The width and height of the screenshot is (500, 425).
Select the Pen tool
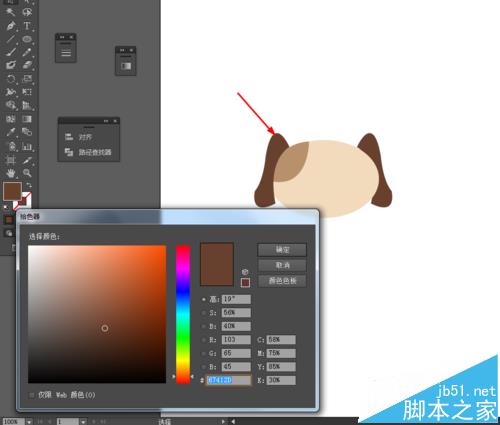pos(10,26)
